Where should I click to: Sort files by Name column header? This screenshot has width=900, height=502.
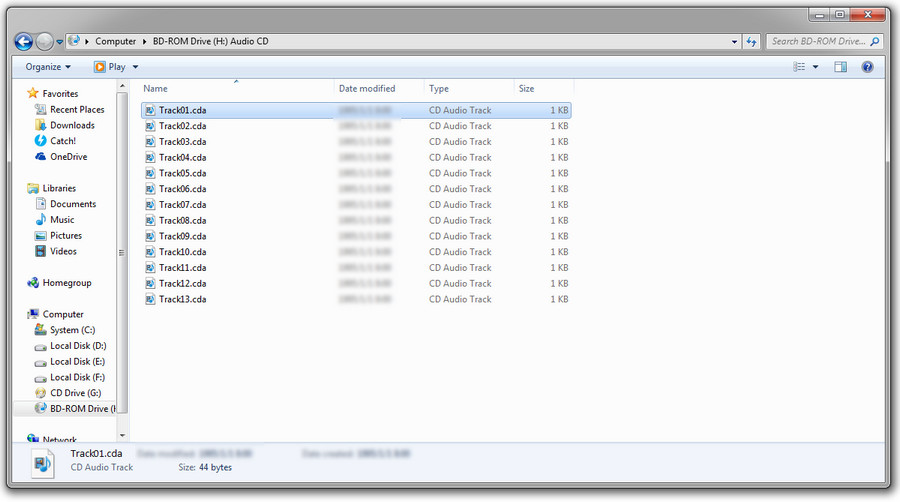coord(156,89)
